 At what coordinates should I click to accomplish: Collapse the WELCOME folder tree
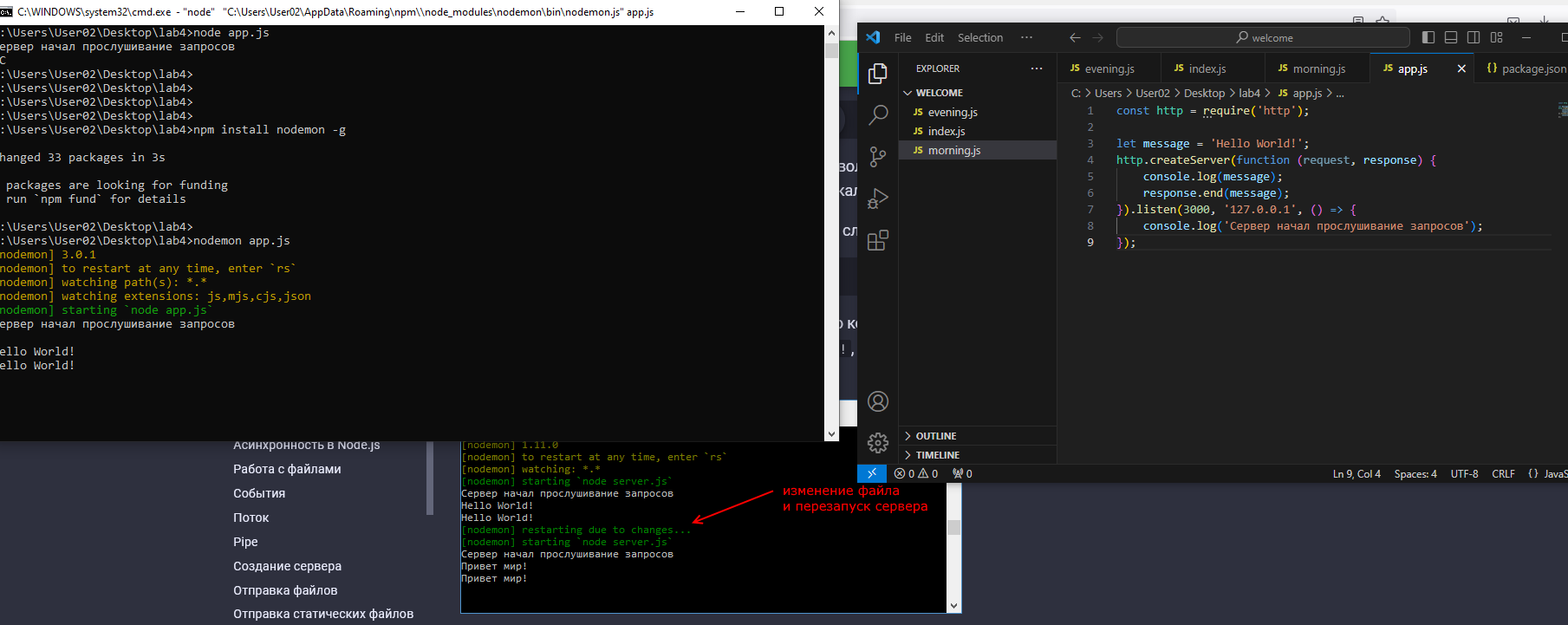pos(939,93)
